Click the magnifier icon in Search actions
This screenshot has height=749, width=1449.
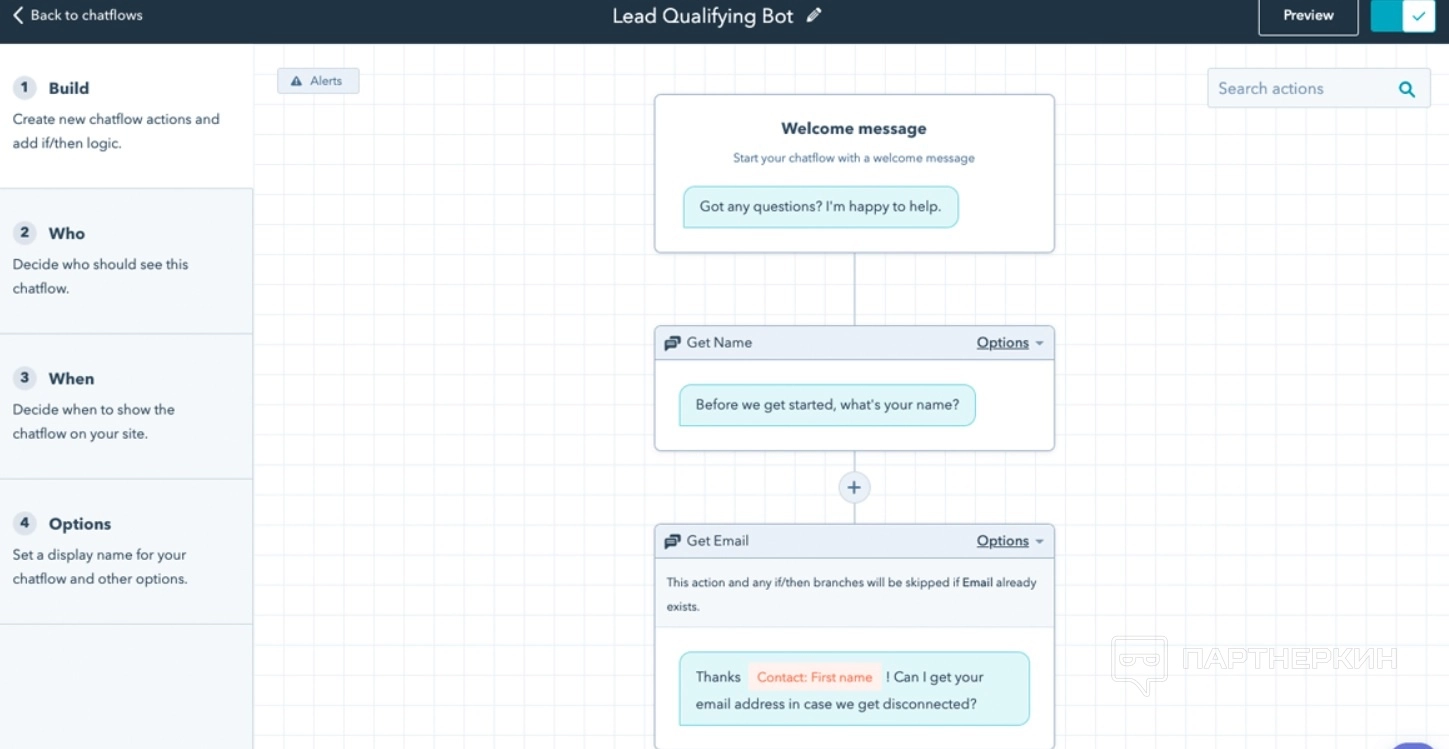1406,89
